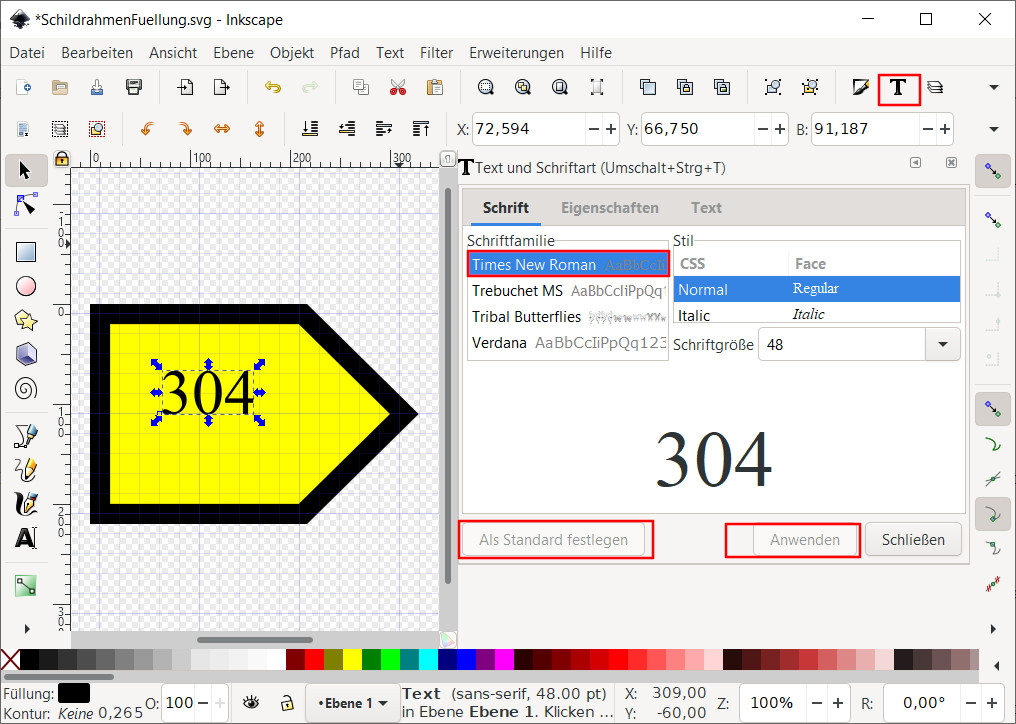Open the Schriftgröße dropdown
This screenshot has width=1016, height=724.
tap(942, 345)
